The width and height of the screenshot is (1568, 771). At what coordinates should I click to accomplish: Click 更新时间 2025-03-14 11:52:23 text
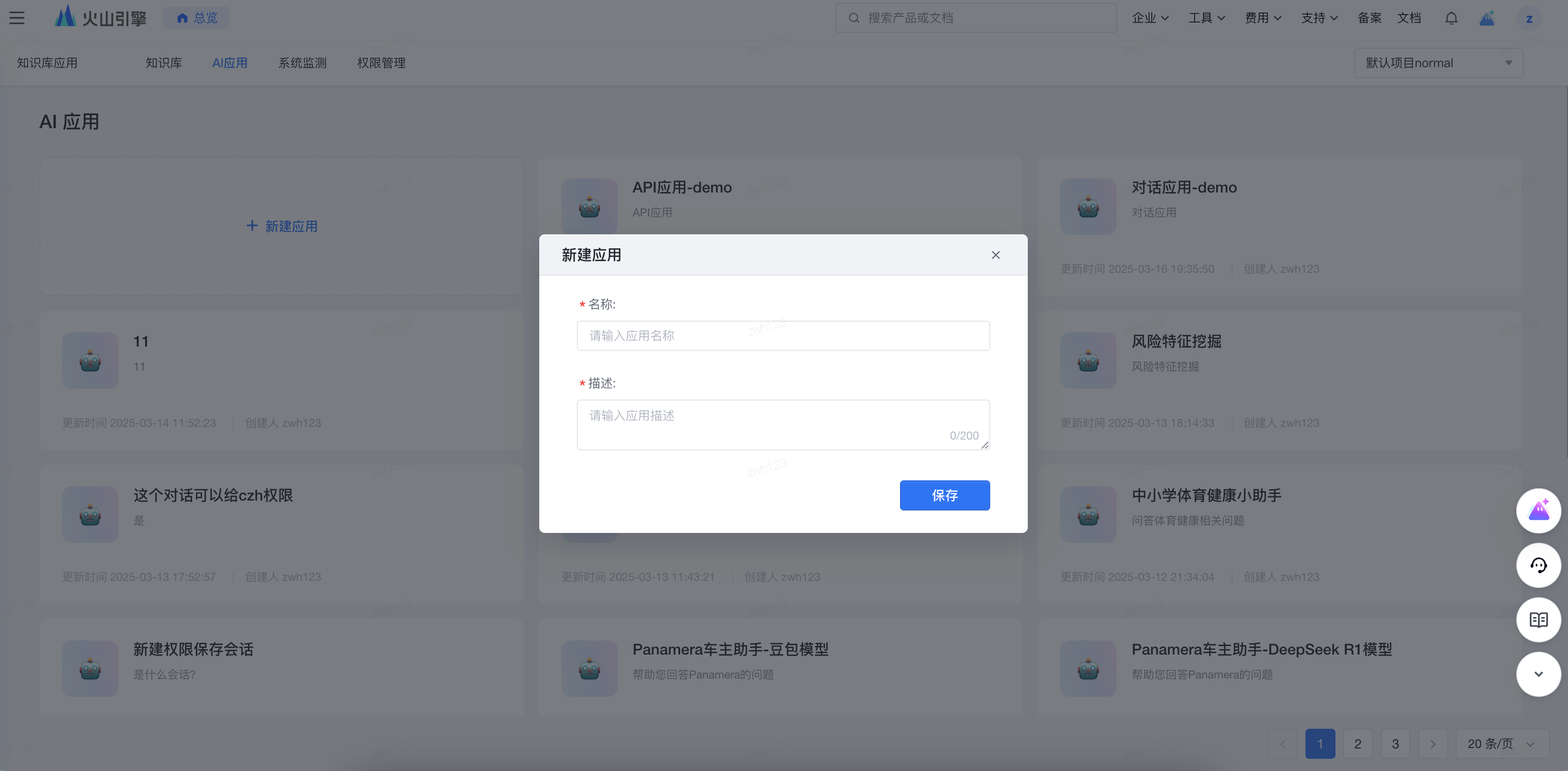point(139,423)
